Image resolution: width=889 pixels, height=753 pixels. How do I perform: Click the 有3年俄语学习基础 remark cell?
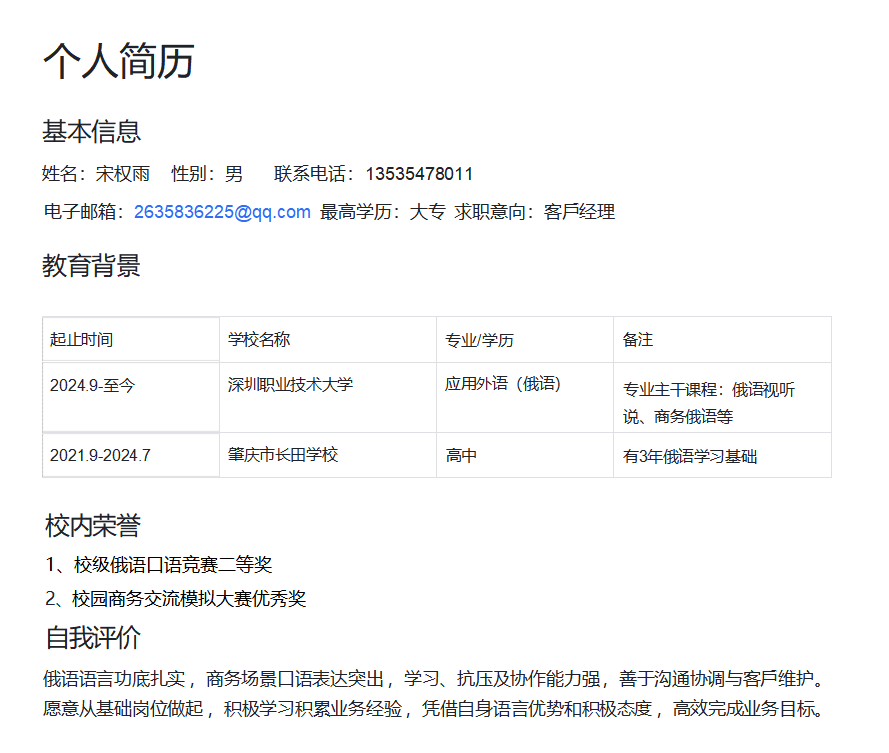(722, 455)
